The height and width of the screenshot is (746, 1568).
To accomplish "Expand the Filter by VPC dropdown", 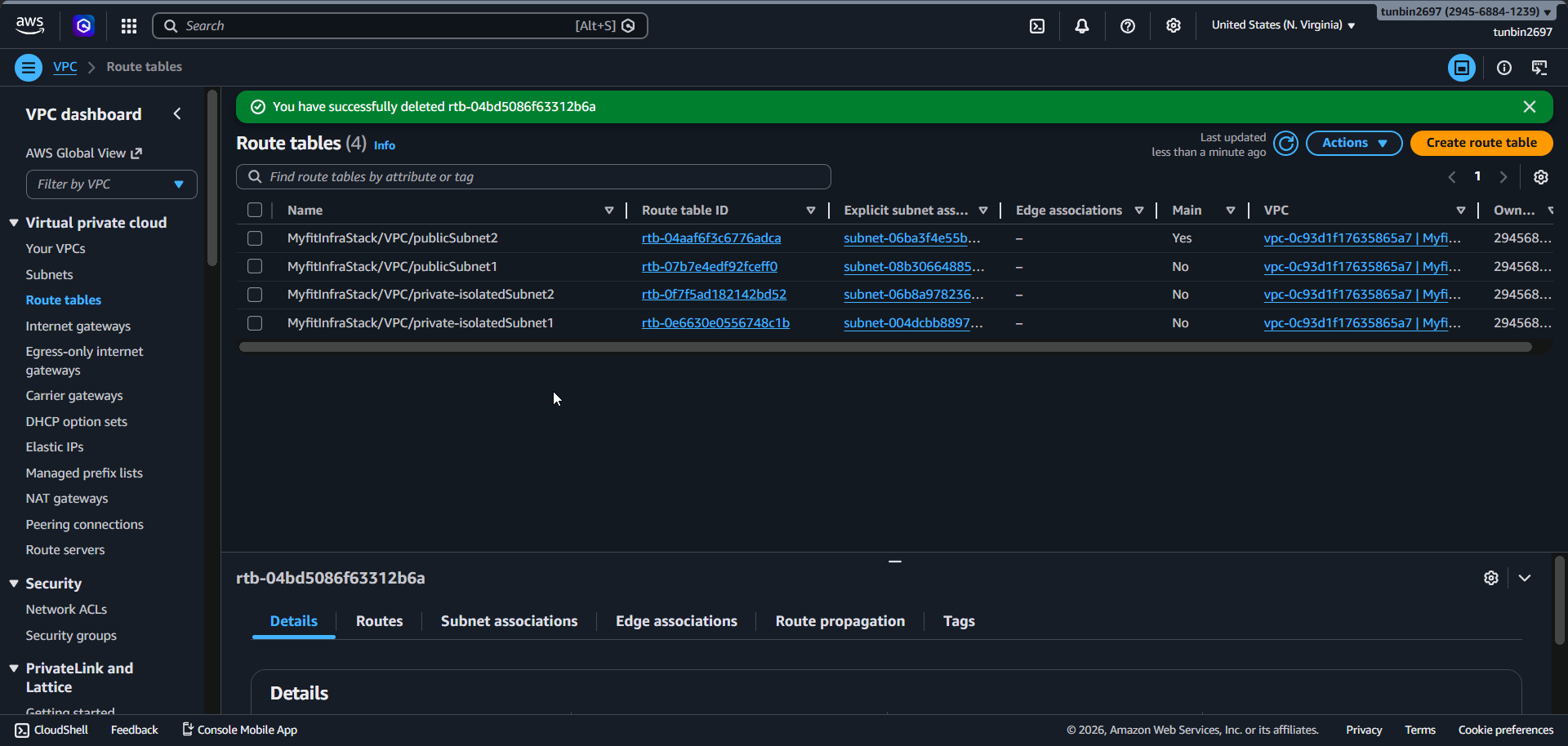I will (x=111, y=184).
